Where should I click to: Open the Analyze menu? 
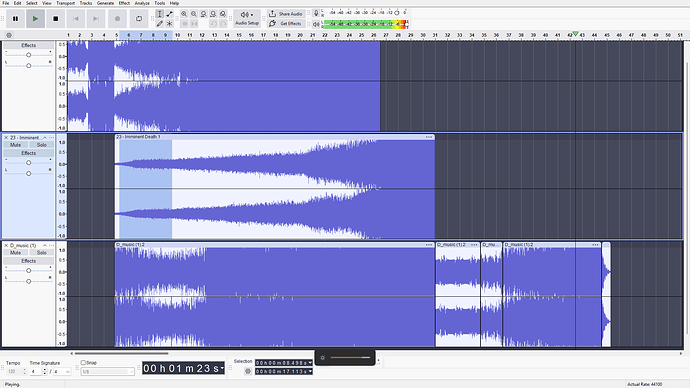coord(142,3)
